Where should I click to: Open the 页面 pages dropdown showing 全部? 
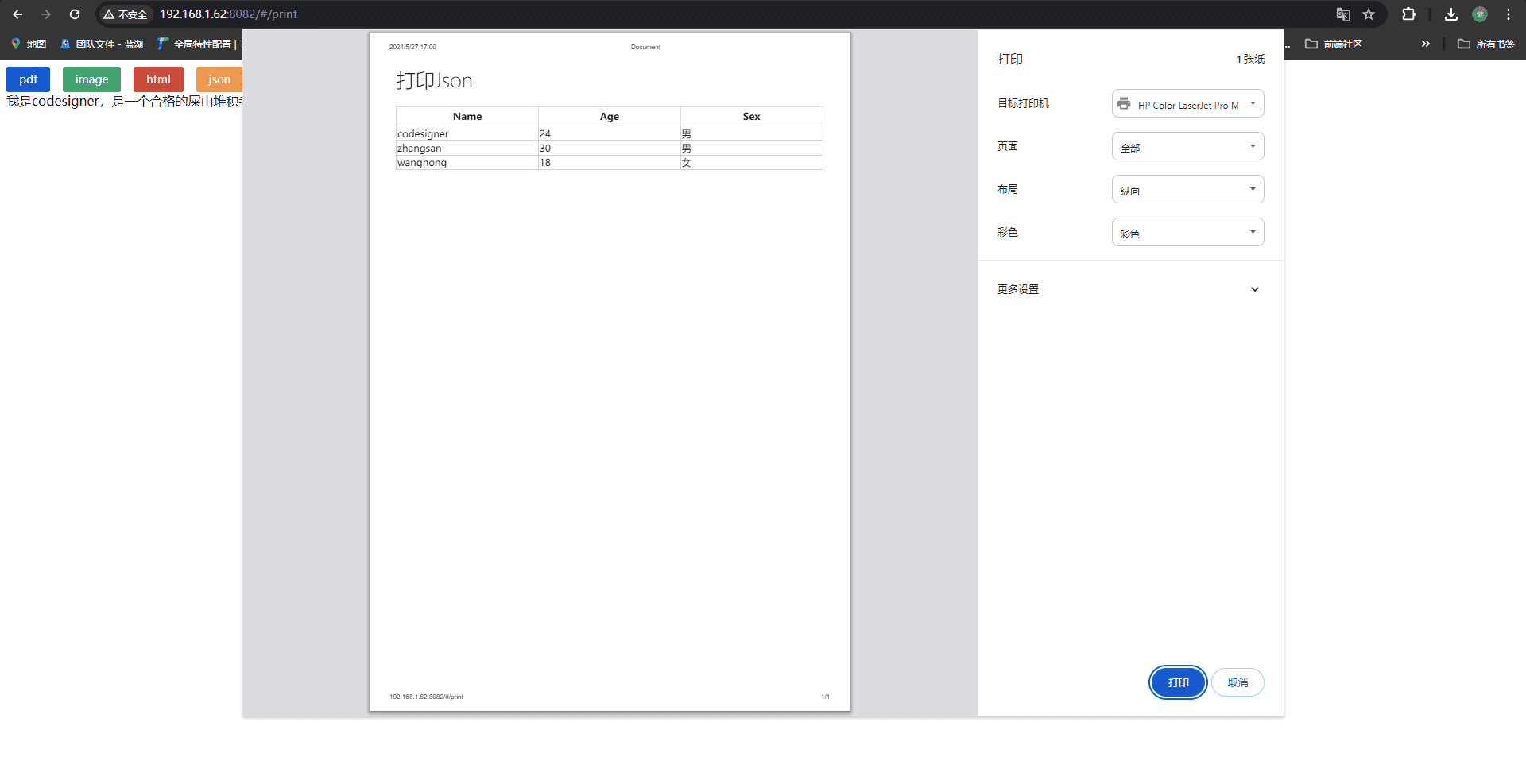tap(1187, 147)
